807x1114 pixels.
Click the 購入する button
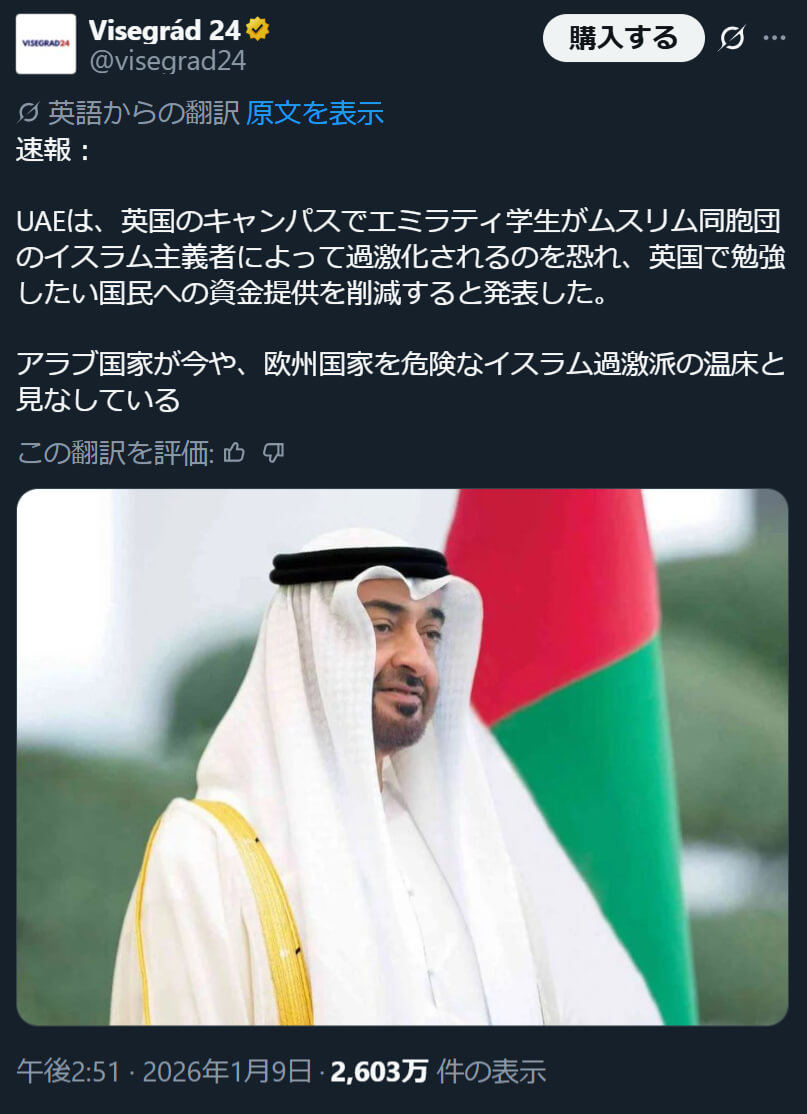[624, 38]
